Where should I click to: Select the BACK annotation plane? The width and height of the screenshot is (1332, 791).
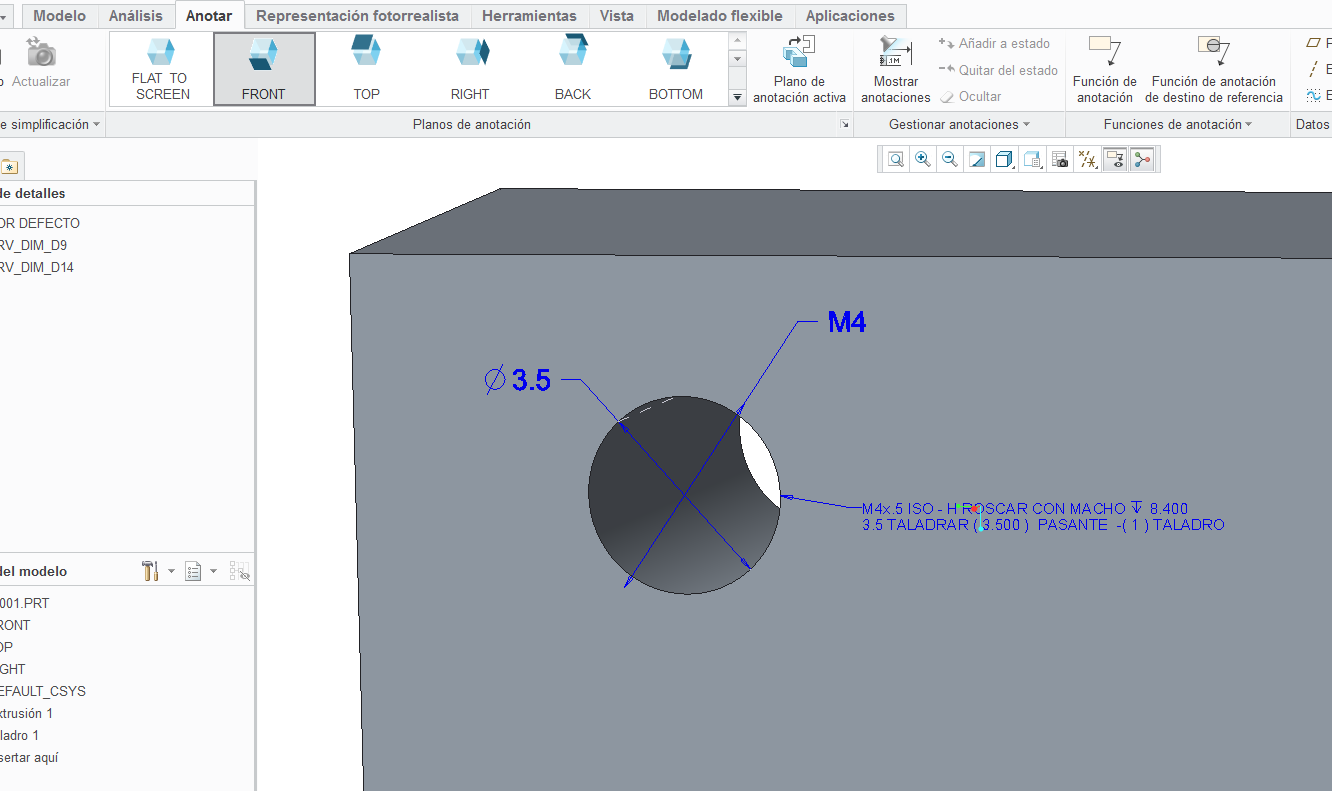click(573, 69)
